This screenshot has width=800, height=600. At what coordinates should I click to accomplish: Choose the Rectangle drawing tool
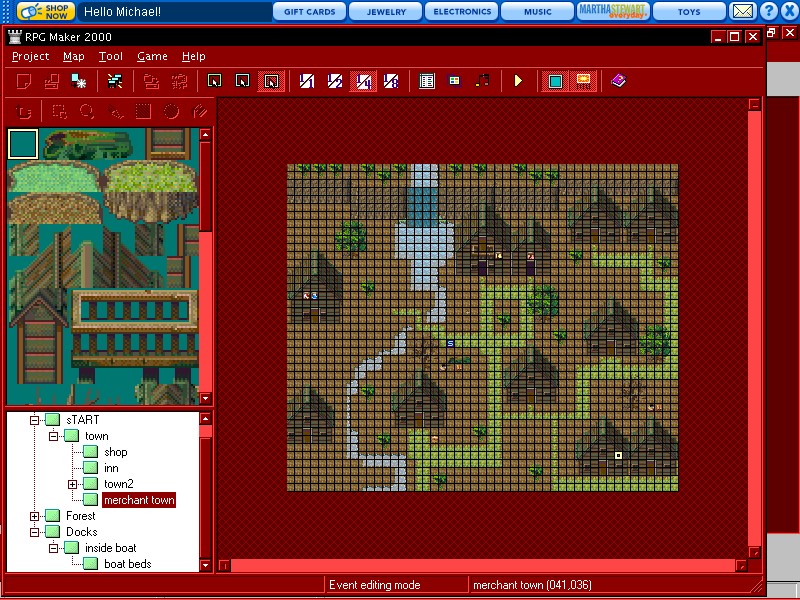143,111
